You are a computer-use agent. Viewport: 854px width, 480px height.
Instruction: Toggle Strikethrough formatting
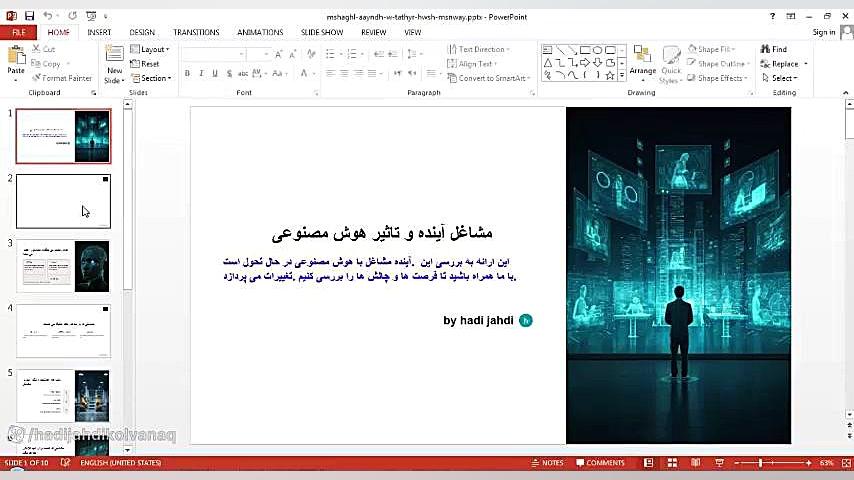point(243,73)
